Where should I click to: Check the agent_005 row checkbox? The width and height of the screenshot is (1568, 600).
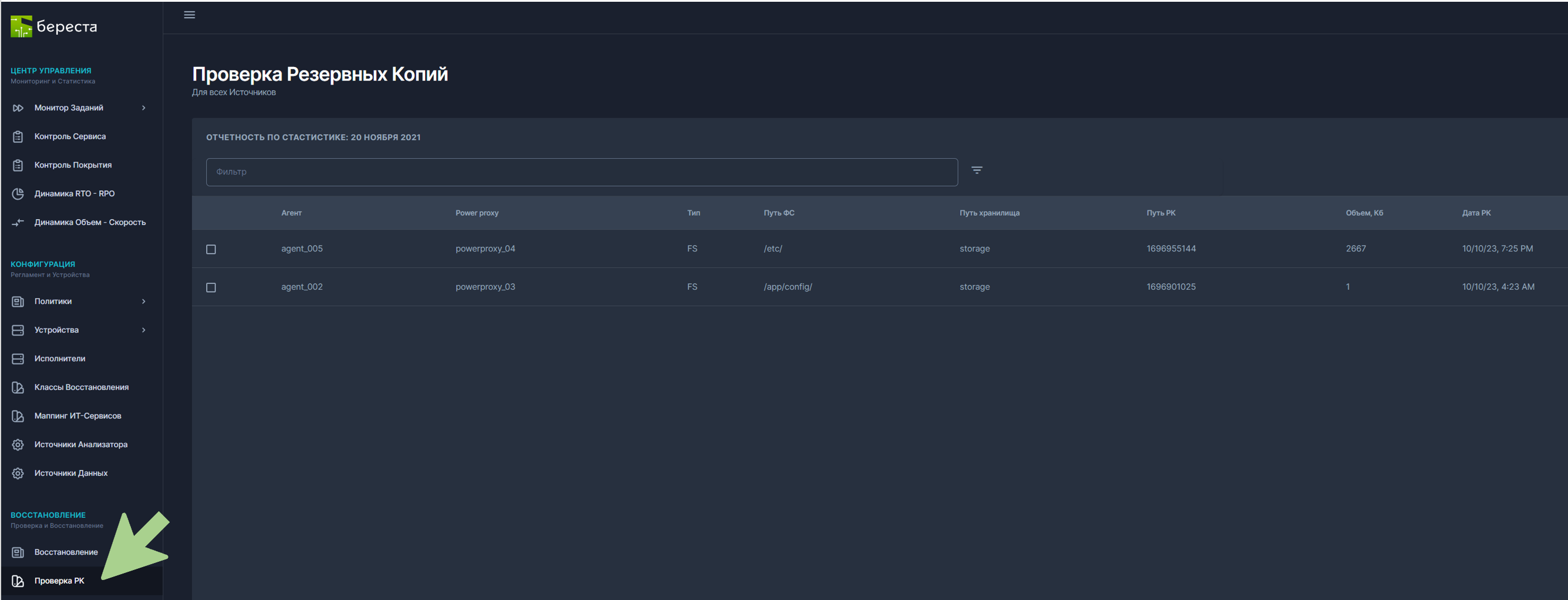coord(211,249)
